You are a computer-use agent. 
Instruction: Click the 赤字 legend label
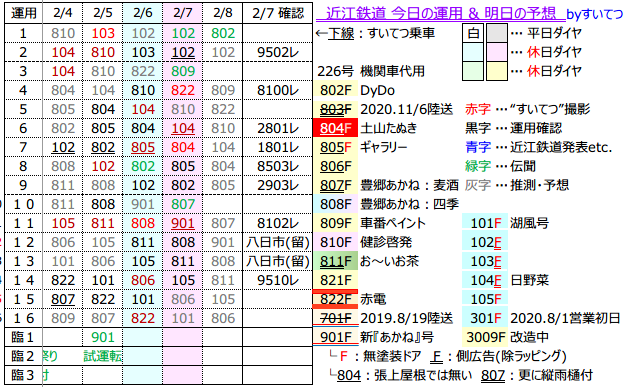[x=478, y=109]
